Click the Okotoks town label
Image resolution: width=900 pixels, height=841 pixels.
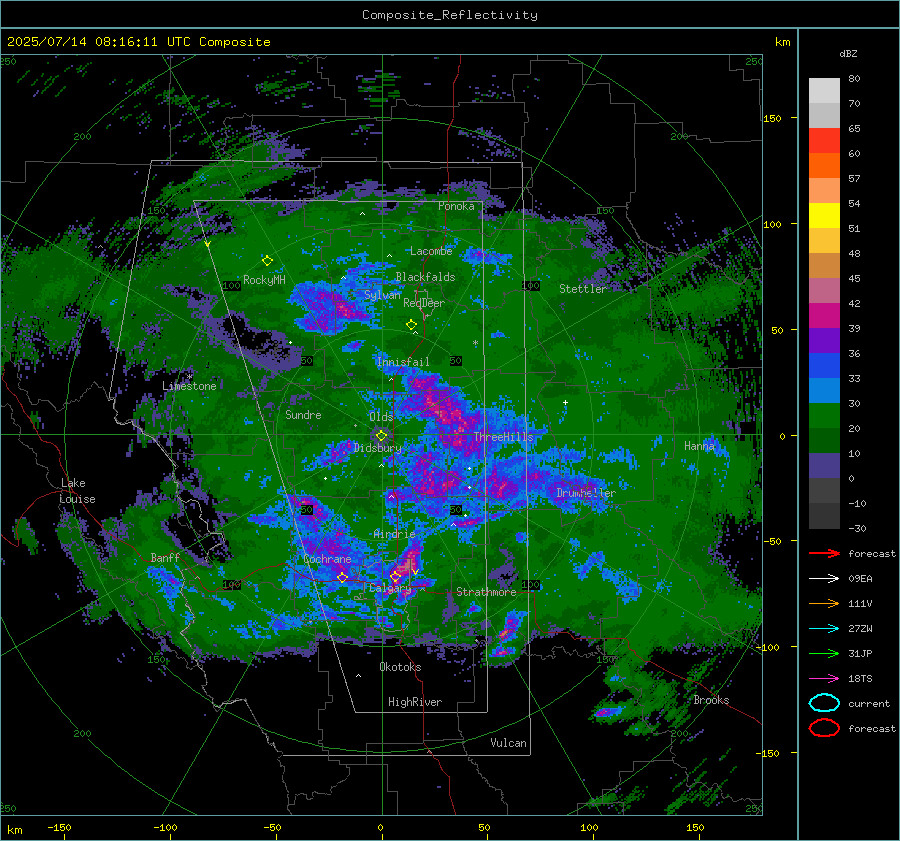[400, 667]
